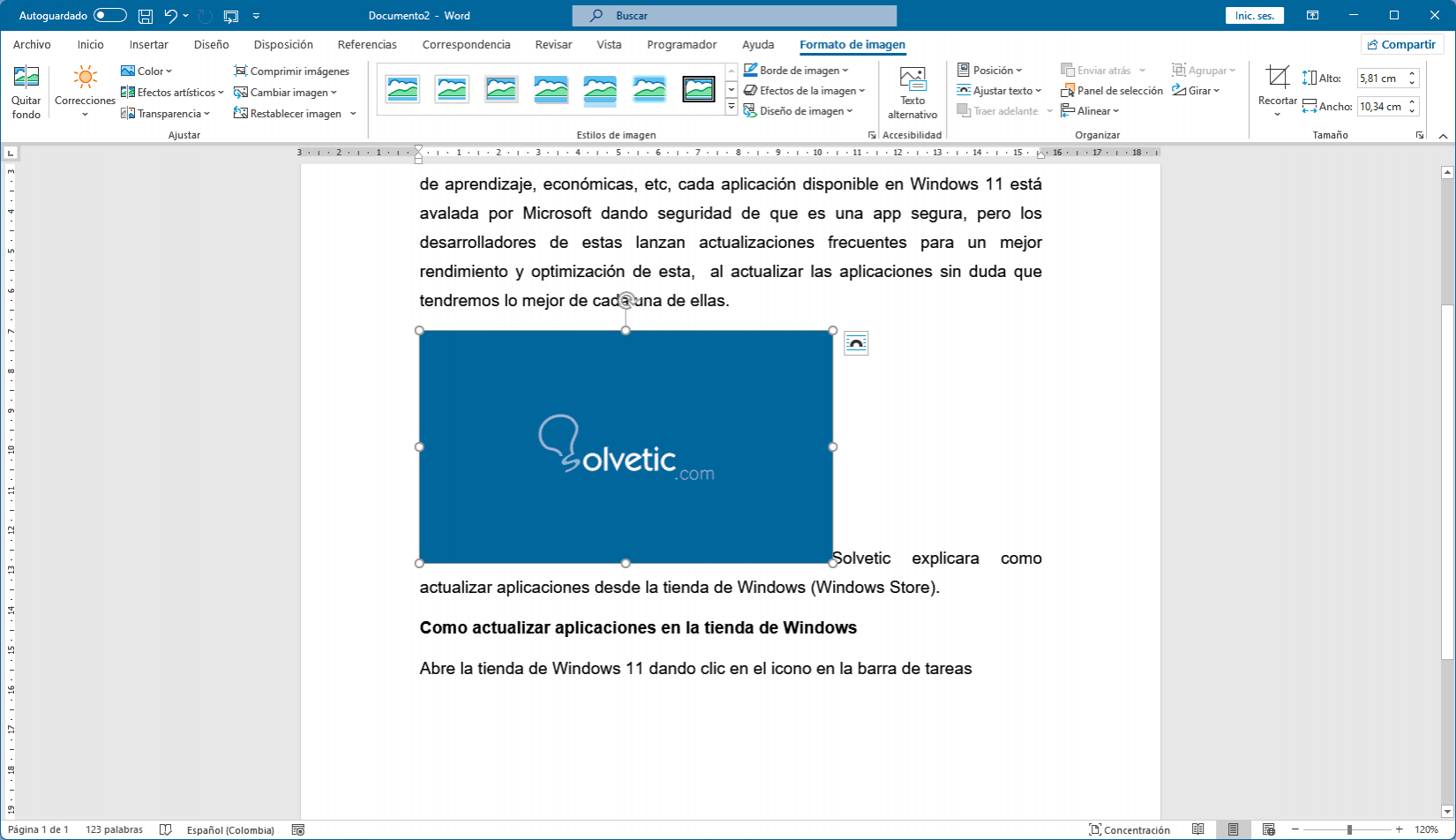This screenshot has width=1456, height=840.
Task: Apply the black double-frame picture style
Action: (699, 89)
